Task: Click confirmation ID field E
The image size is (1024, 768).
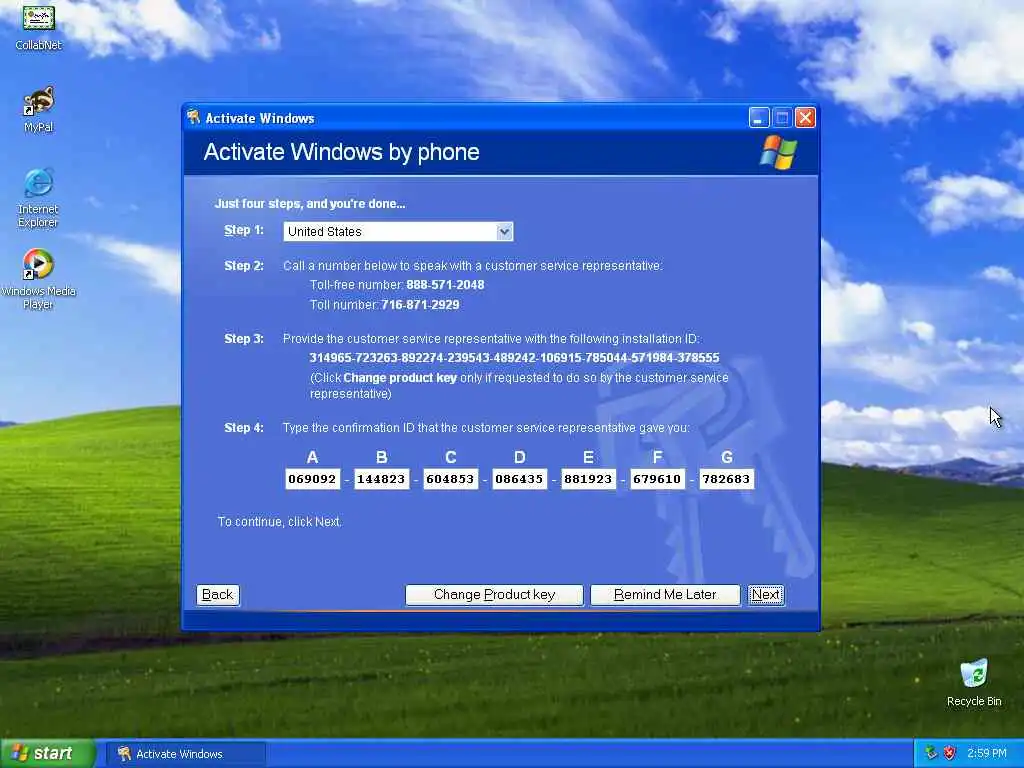Action: (588, 479)
